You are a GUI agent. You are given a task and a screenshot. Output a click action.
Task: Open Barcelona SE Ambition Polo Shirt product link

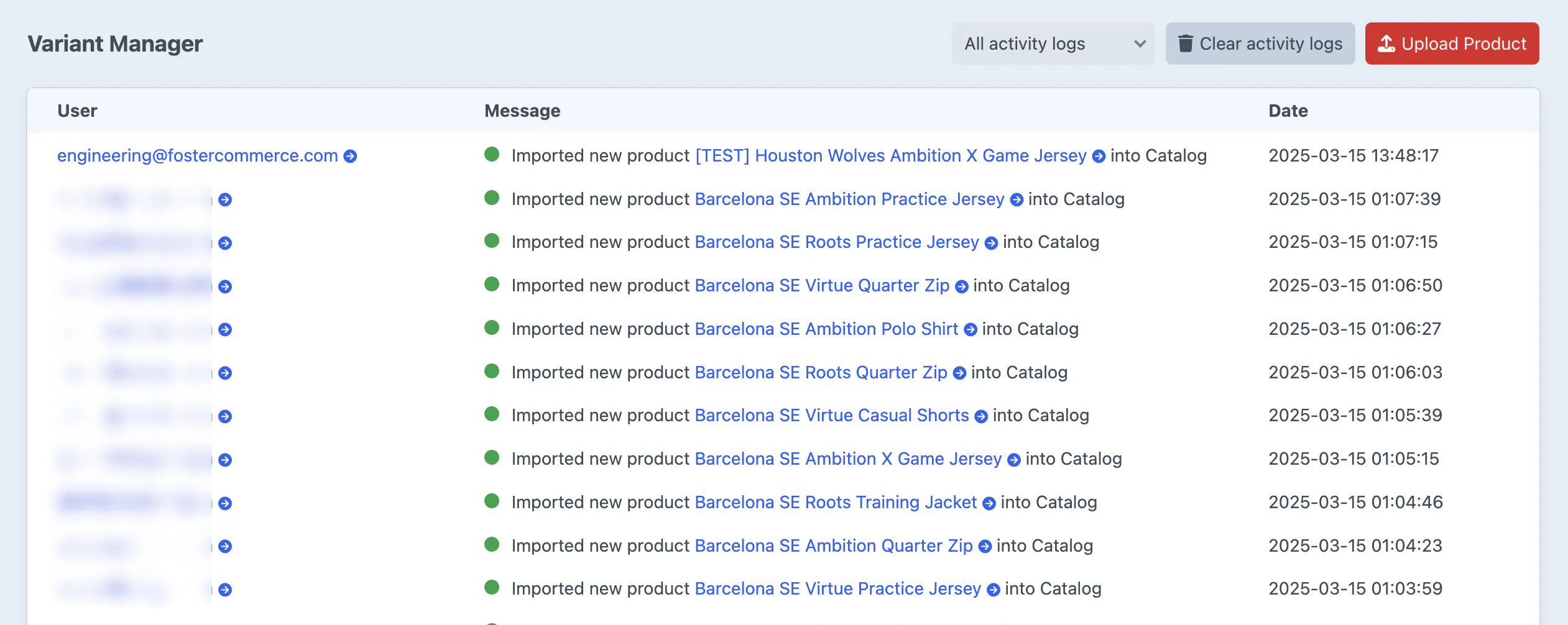coord(826,329)
